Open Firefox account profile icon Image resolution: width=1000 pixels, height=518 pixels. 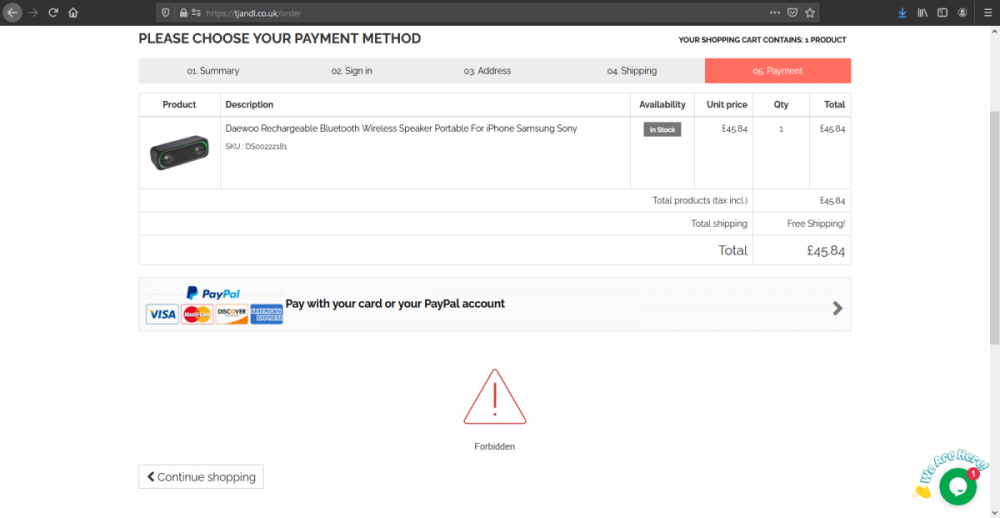pyautogui.click(x=962, y=13)
